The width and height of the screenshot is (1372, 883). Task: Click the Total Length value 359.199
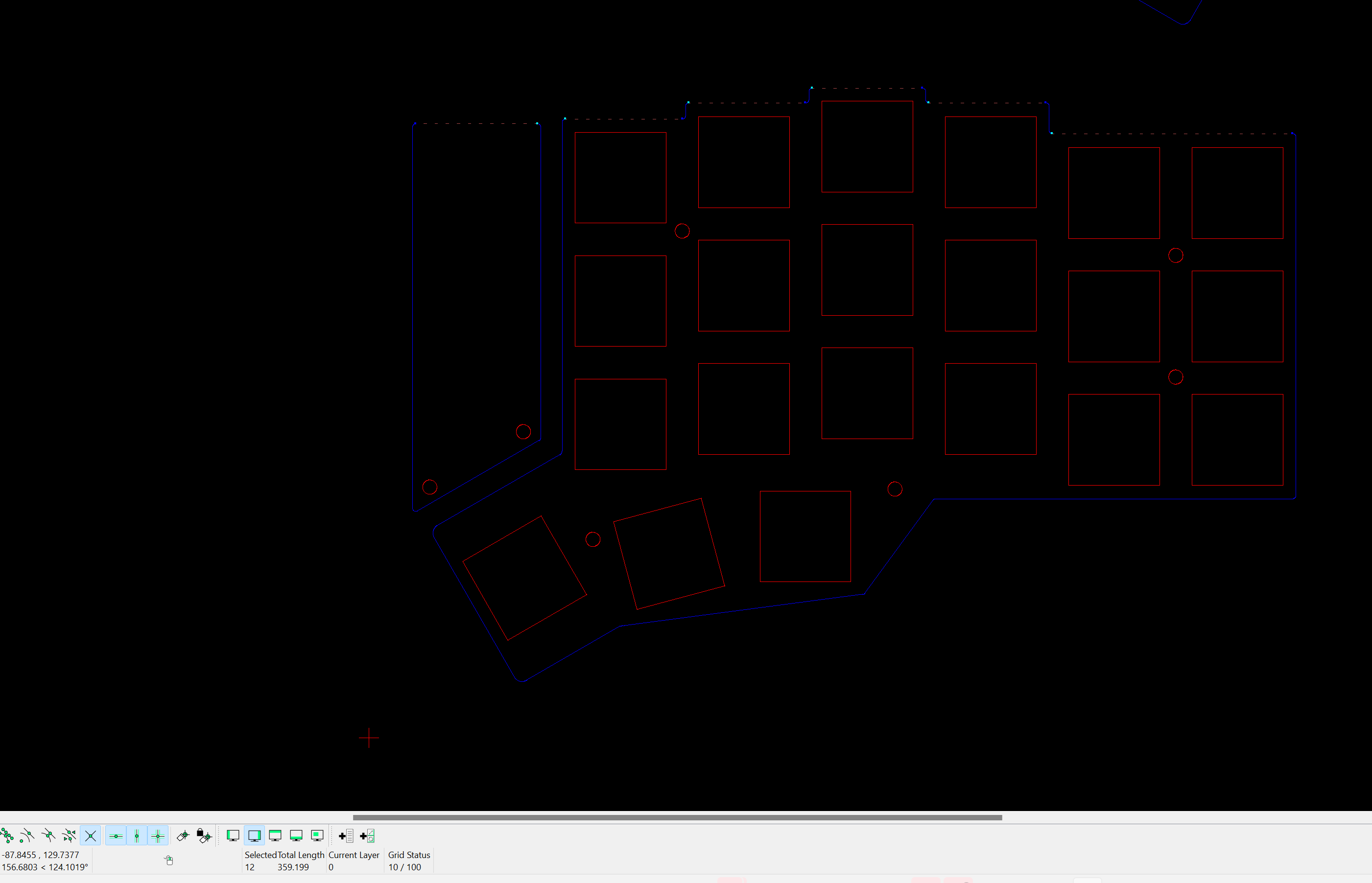pos(293,867)
